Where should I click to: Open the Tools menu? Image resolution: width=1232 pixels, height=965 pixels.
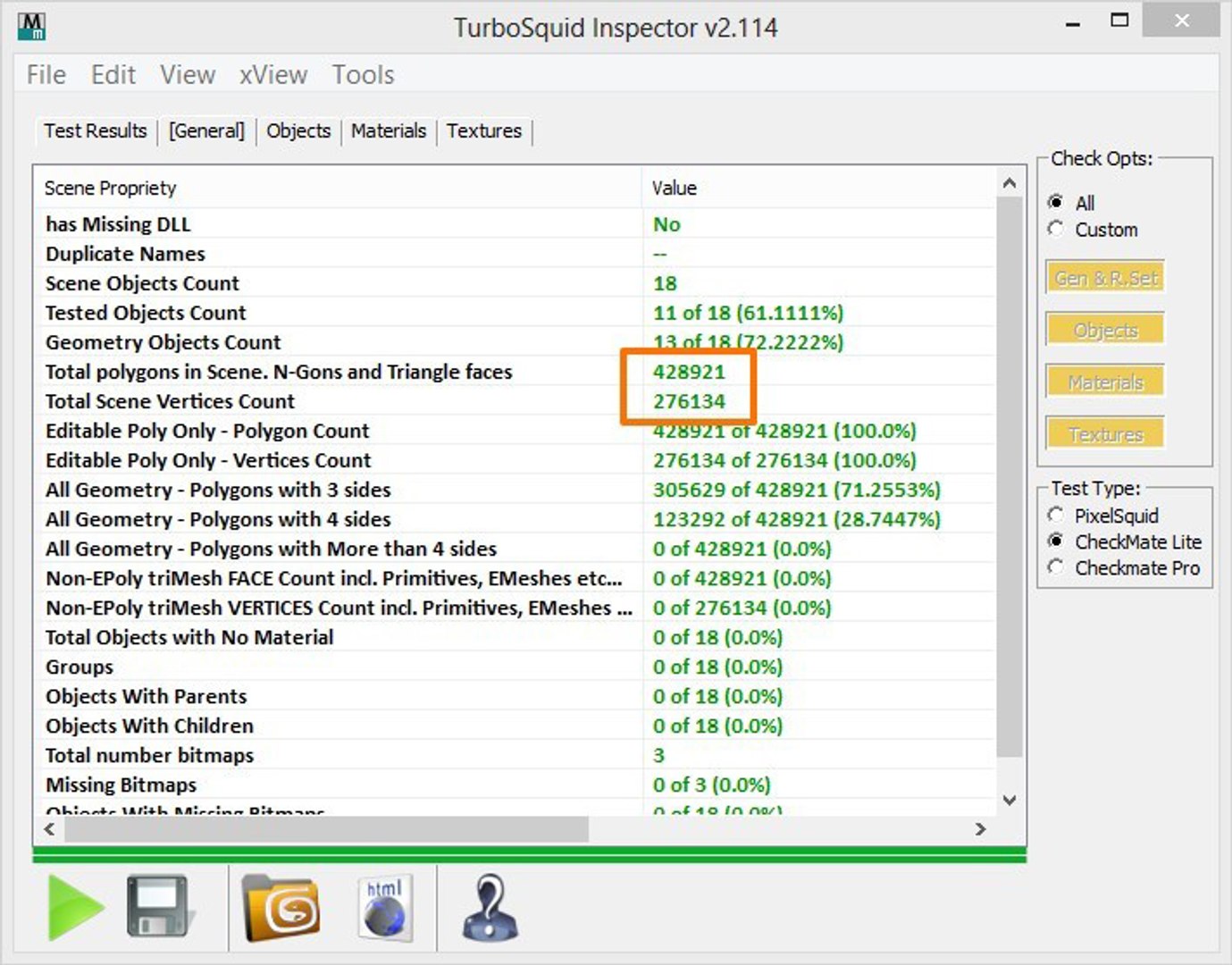tap(364, 75)
